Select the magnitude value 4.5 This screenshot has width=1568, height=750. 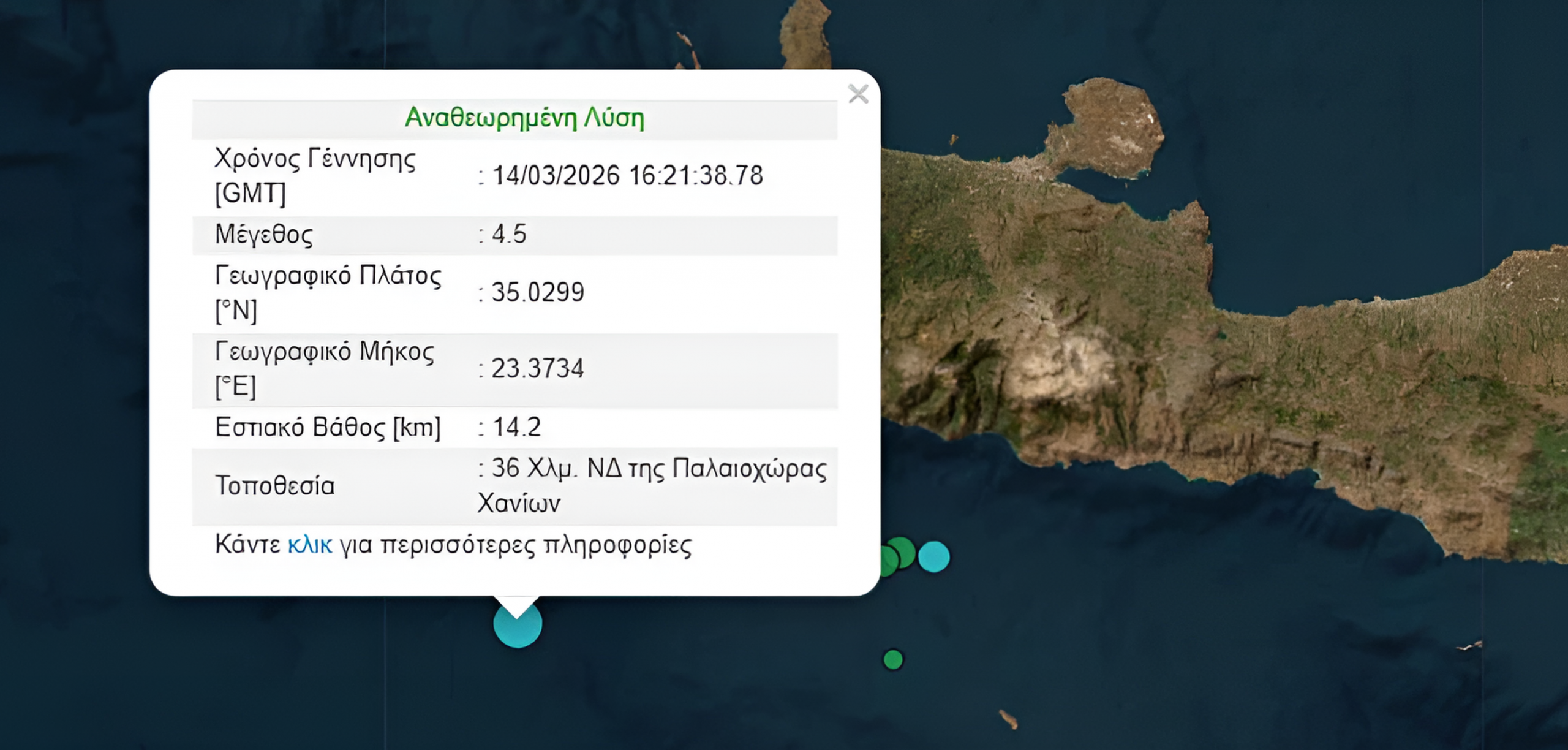click(509, 234)
